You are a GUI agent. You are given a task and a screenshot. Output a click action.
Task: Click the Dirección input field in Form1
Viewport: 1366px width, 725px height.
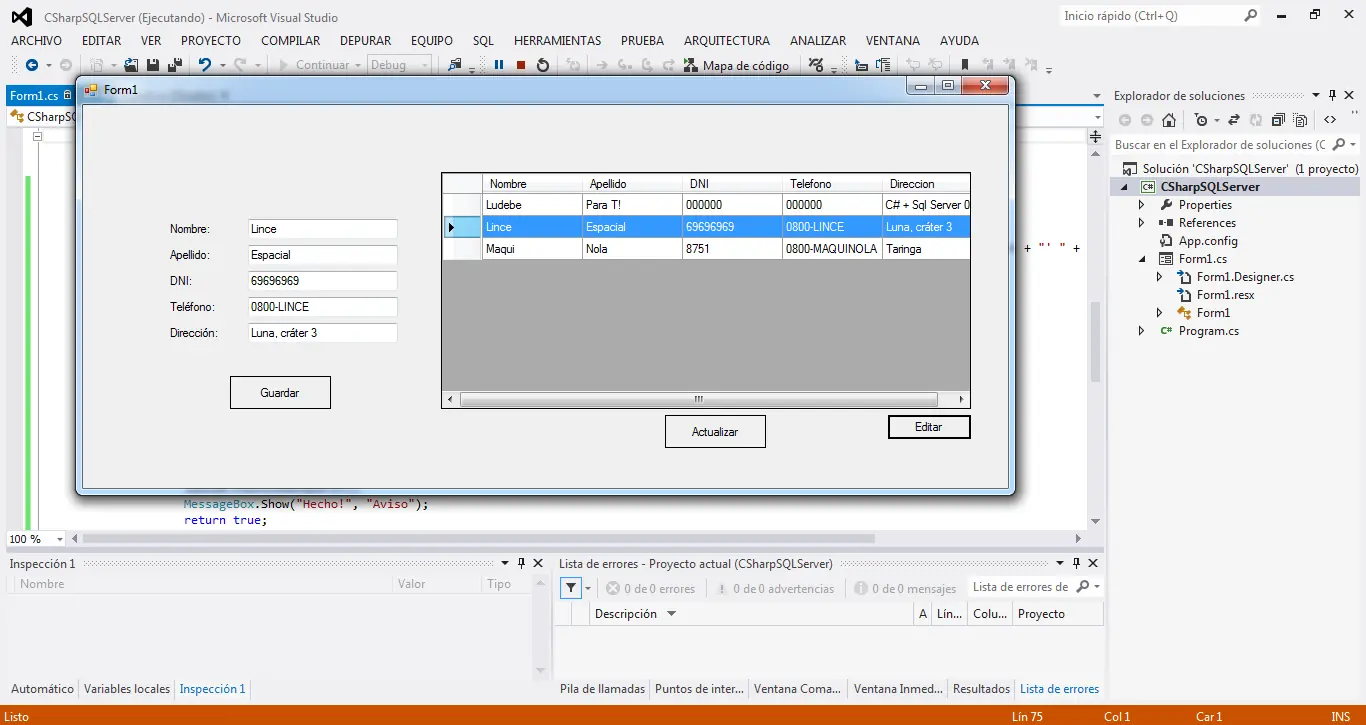tap(322, 333)
